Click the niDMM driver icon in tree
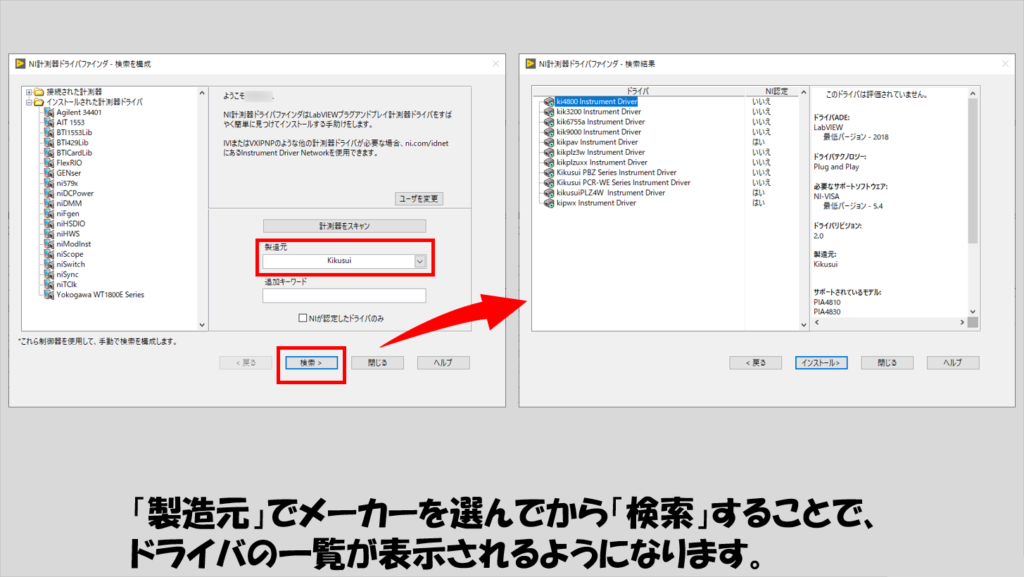The image size is (1024, 577). point(48,204)
